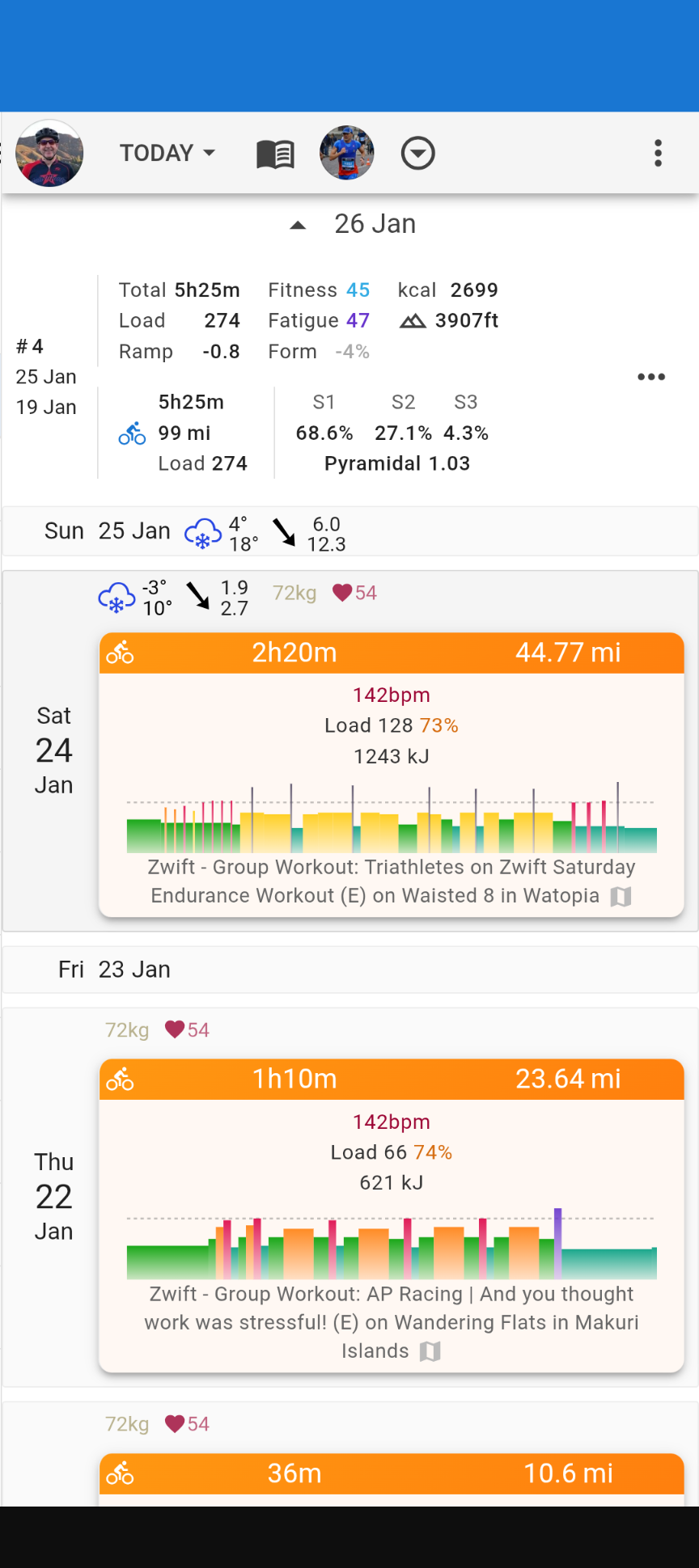The height and width of the screenshot is (1568, 699).
Task: Open the 1h10m Thursday ride header
Action: [x=392, y=1079]
